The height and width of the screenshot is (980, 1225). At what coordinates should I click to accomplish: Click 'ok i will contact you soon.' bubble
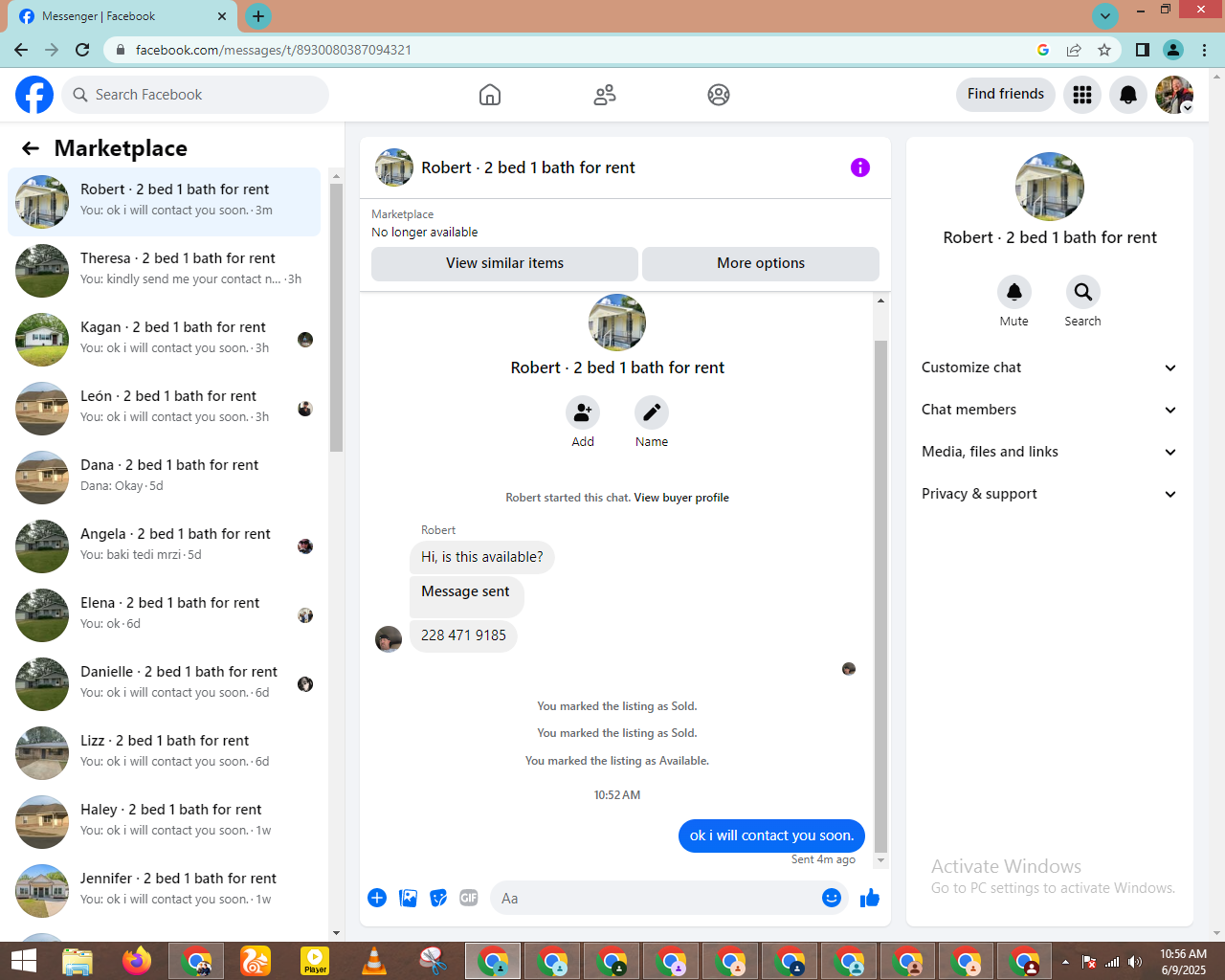[772, 835]
